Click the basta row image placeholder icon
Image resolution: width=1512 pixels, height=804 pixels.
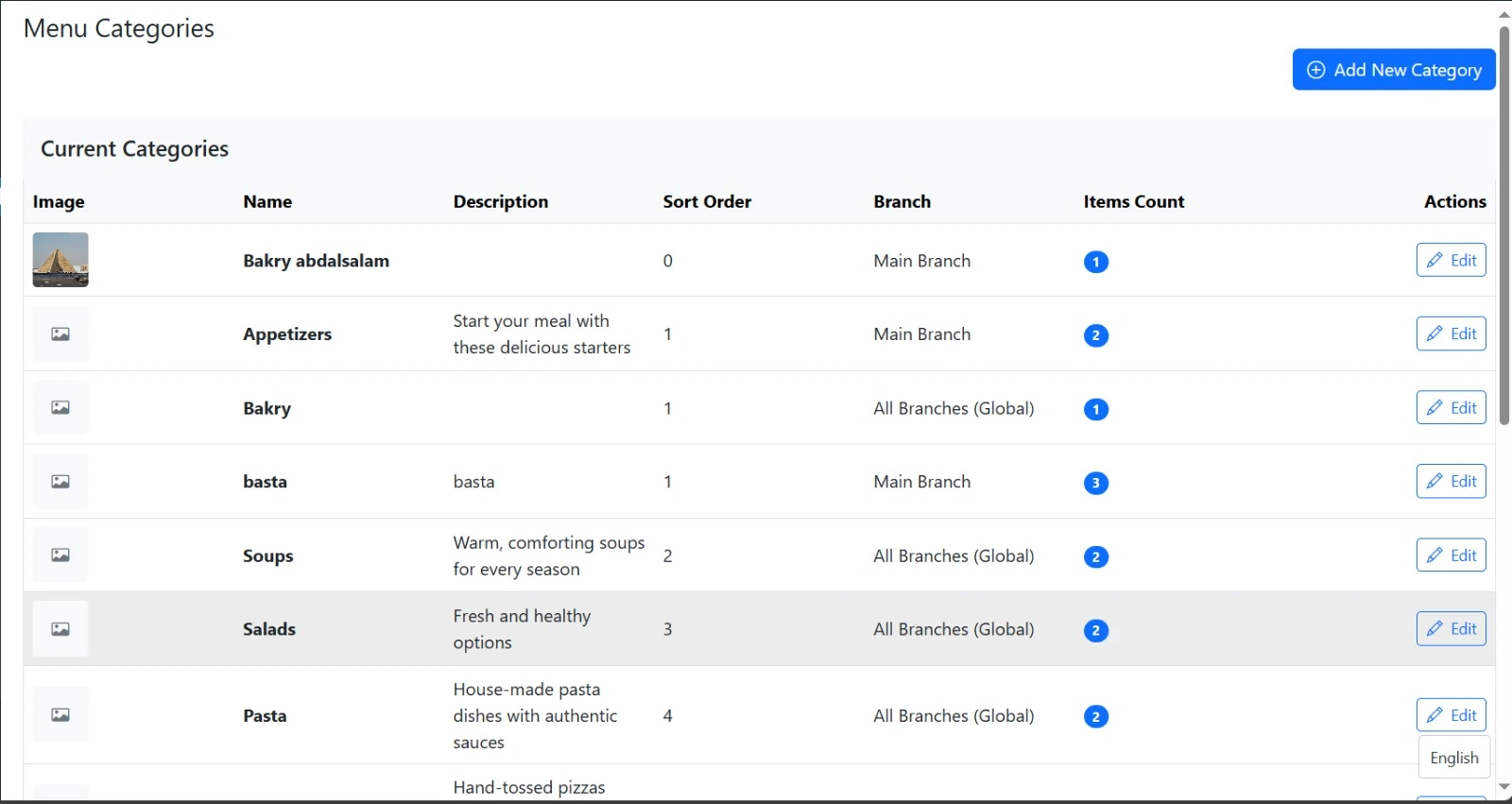tap(60, 481)
